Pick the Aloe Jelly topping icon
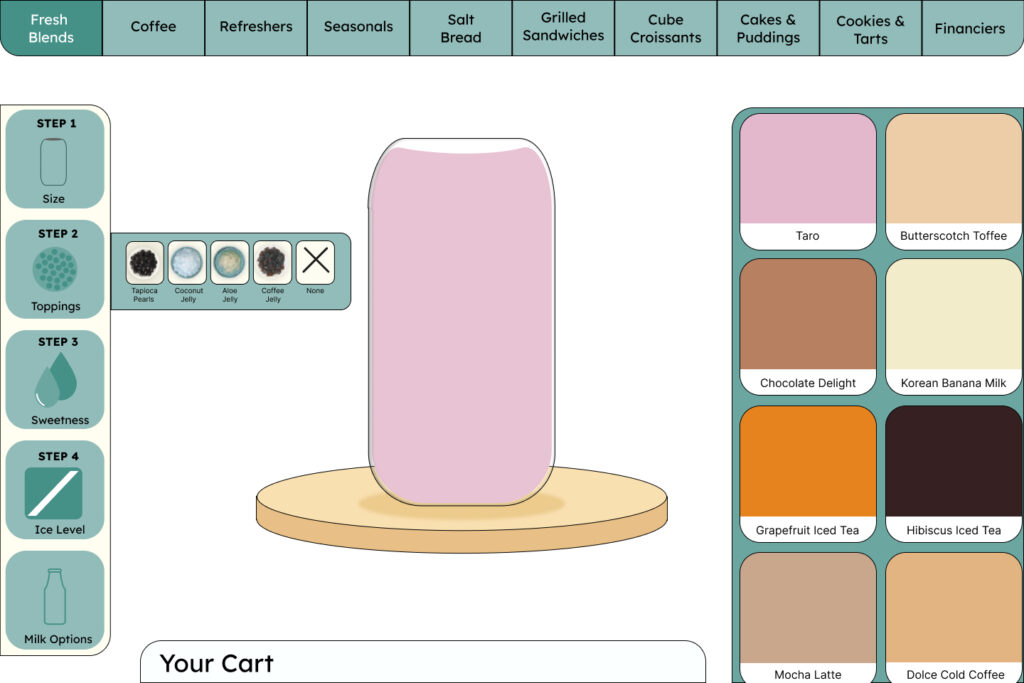The height and width of the screenshot is (683, 1024). (x=230, y=263)
